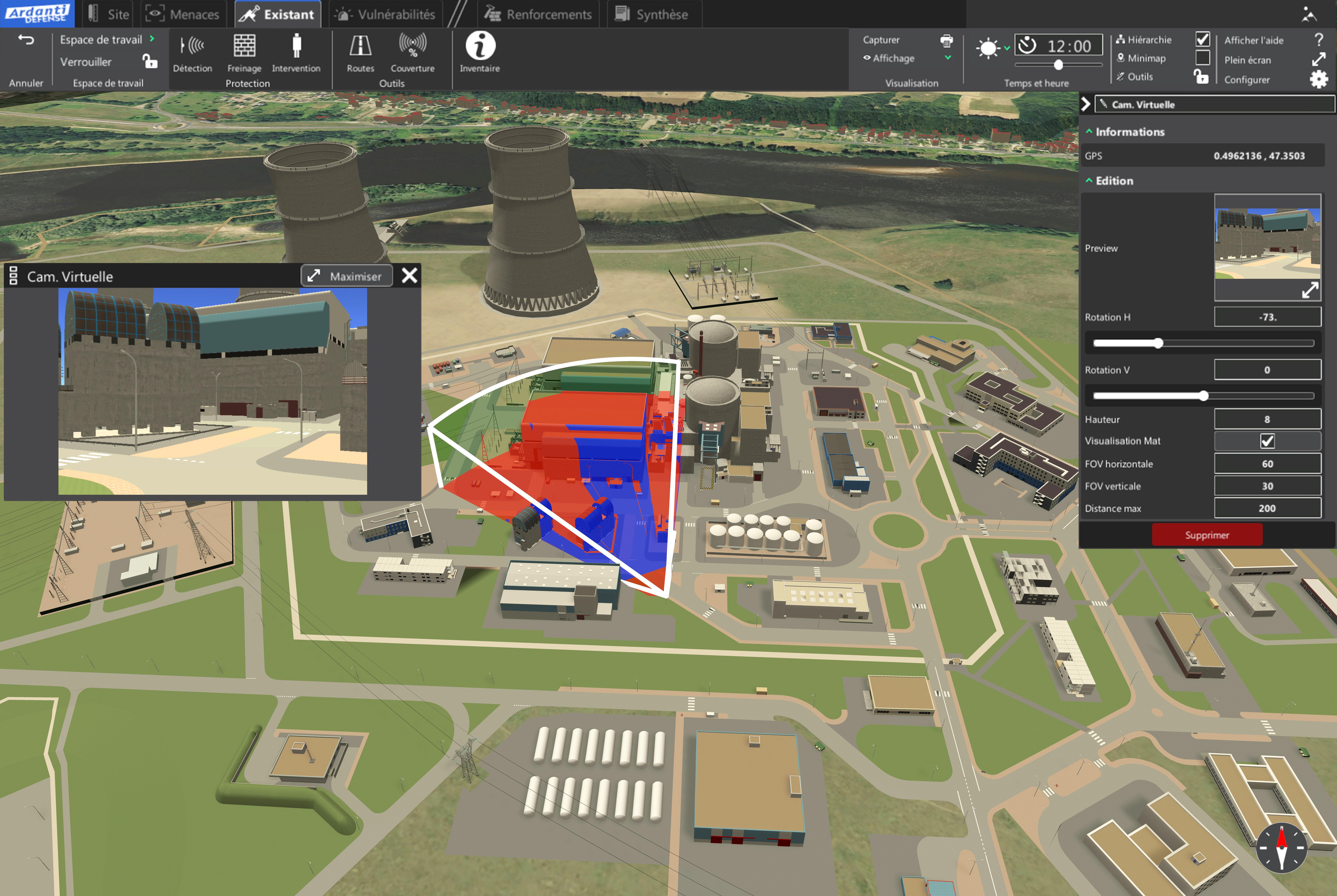
Task: Open the Affichage green dropdown chevron
Action: [948, 58]
